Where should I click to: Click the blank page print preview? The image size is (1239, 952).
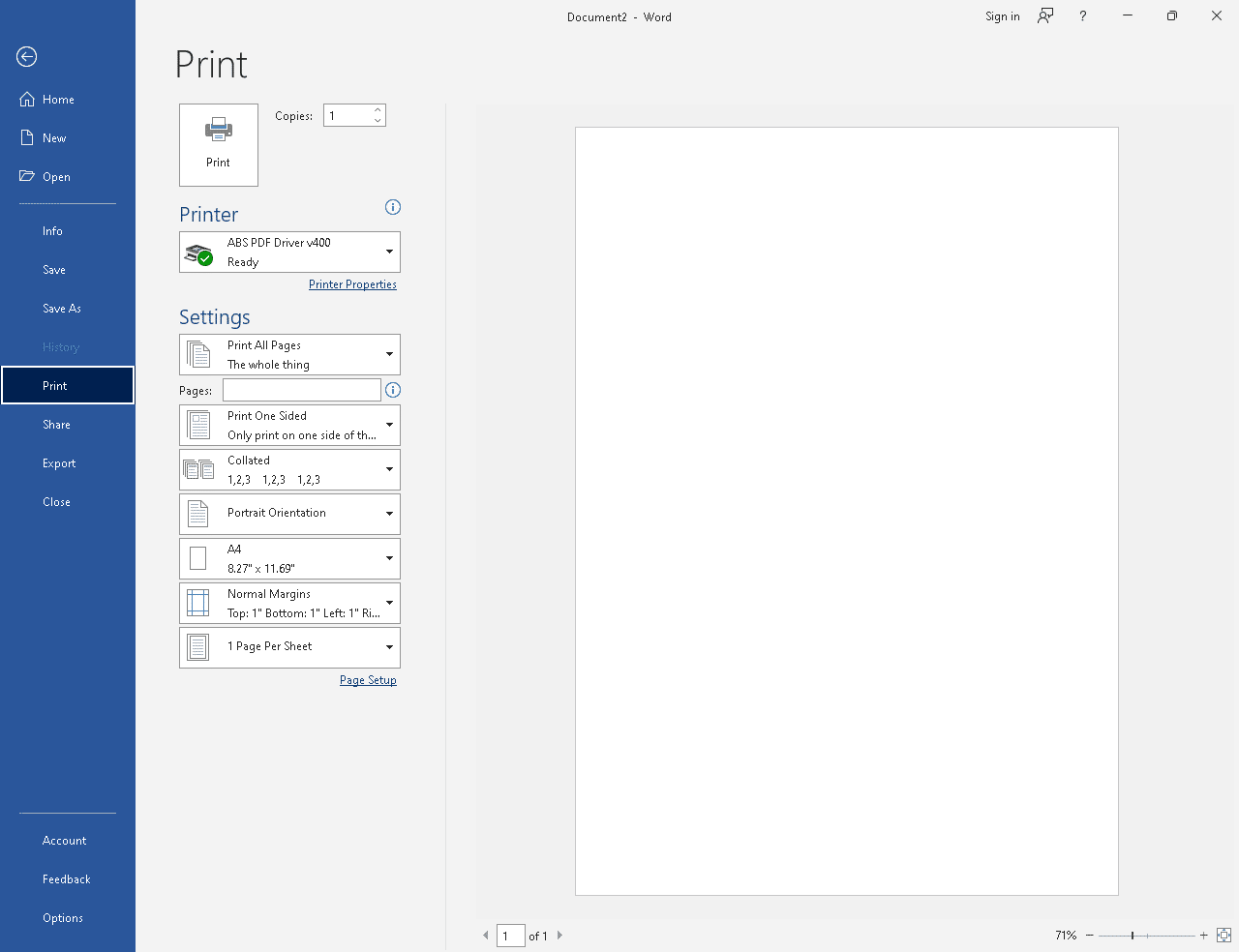pos(847,511)
